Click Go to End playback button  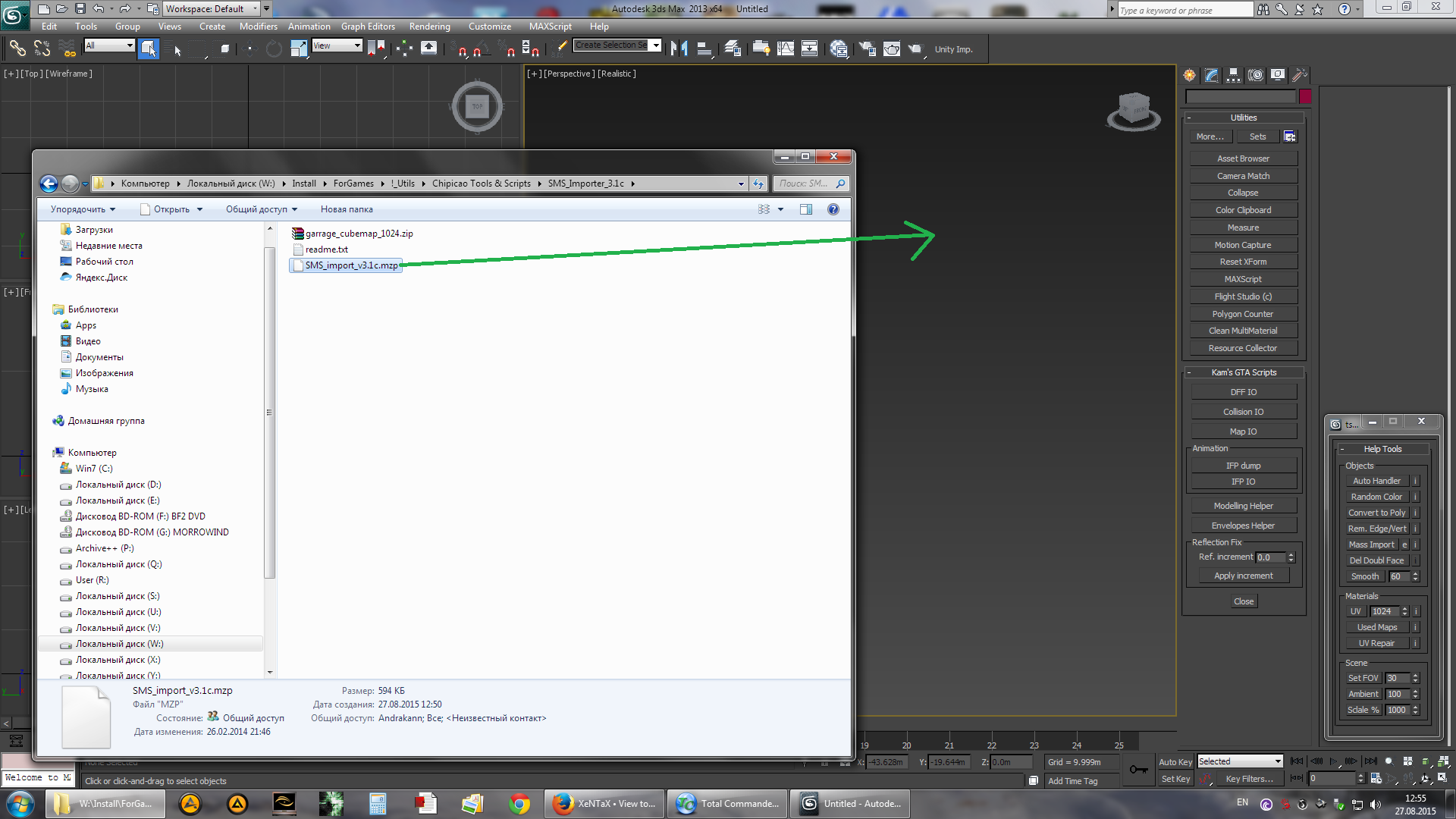click(1370, 761)
